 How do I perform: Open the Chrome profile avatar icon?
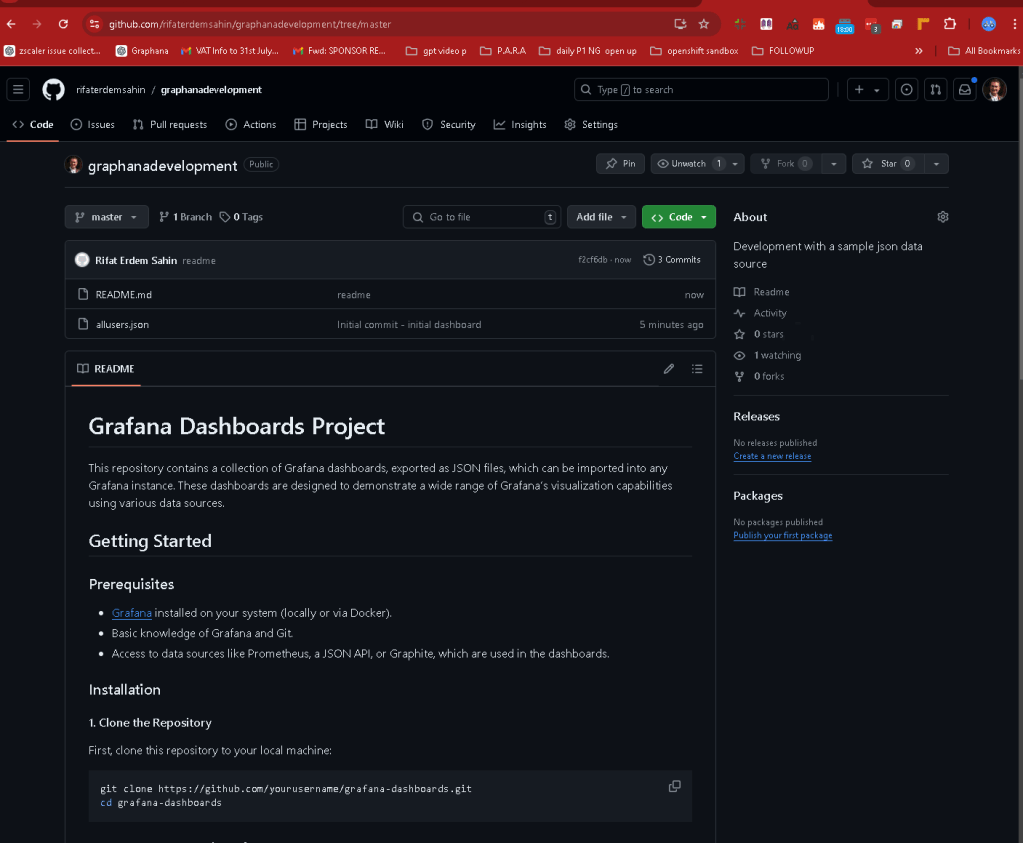click(988, 24)
